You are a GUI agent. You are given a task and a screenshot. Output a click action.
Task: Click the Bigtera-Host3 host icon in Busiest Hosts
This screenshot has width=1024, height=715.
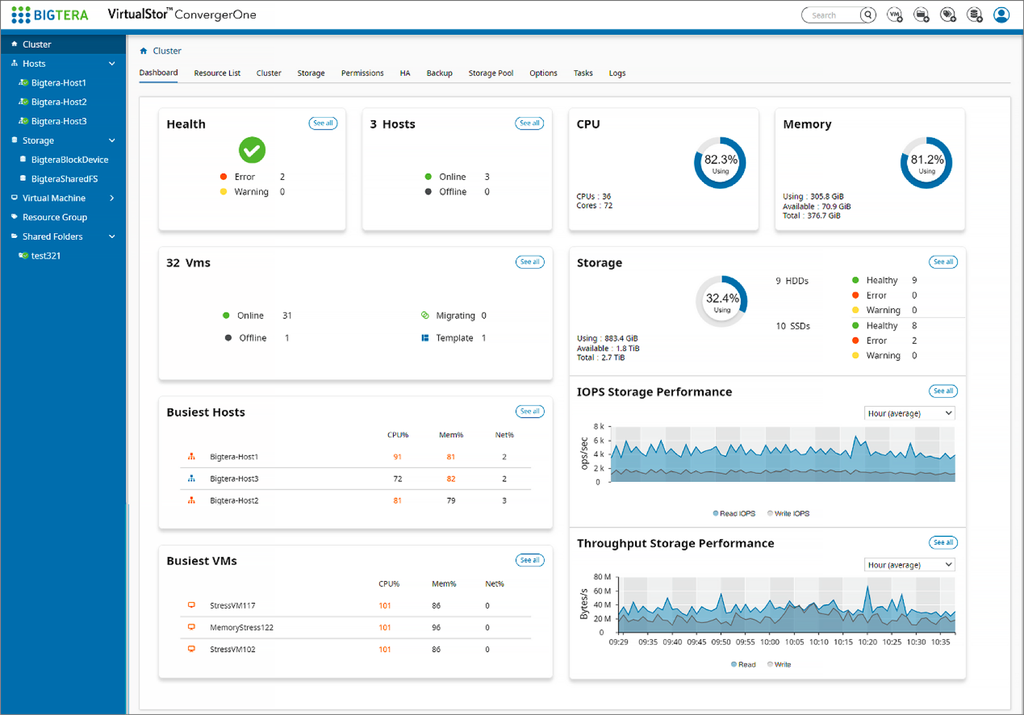pyautogui.click(x=191, y=479)
